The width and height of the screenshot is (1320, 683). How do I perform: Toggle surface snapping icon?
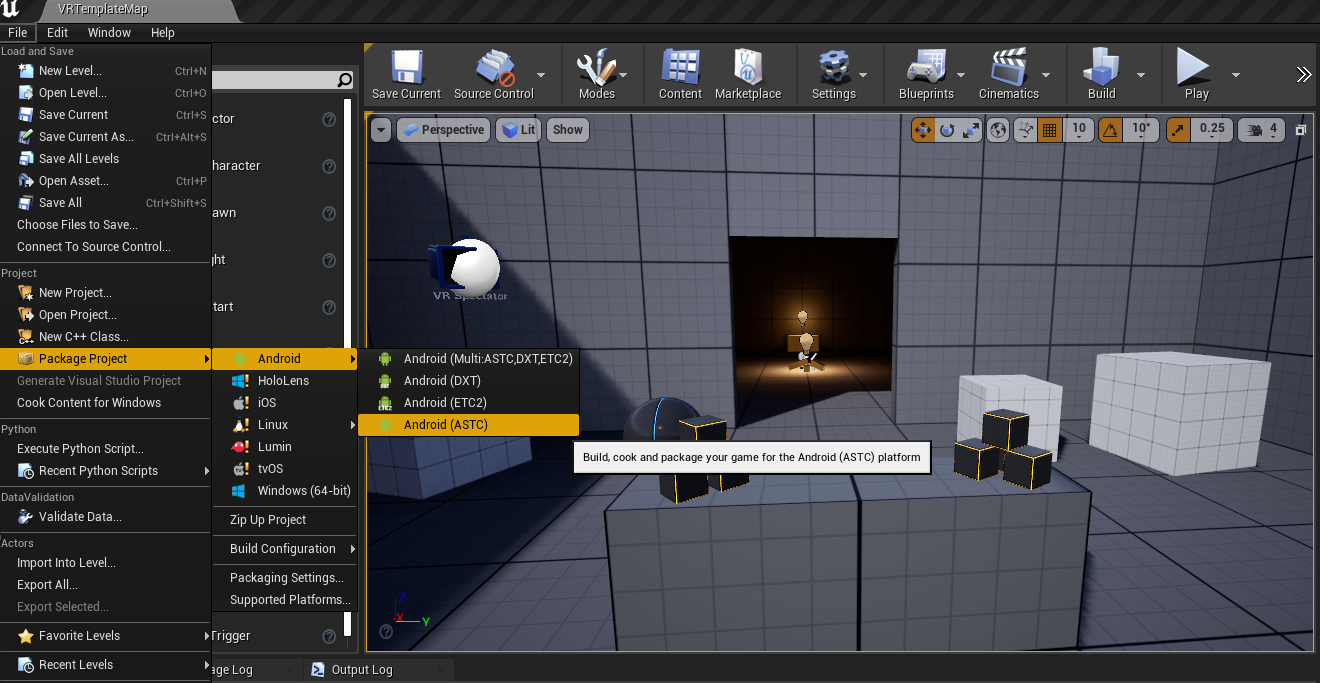[1026, 130]
